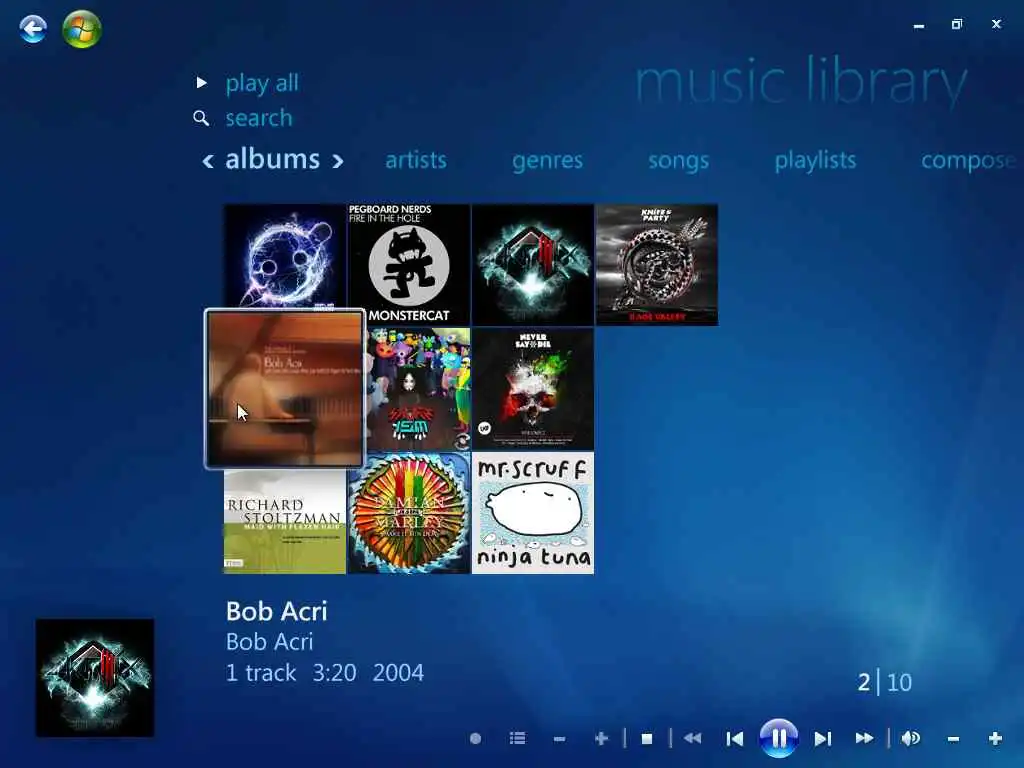Move to previous category with the left chevron
Image resolution: width=1024 pixels, height=768 pixels.
coord(208,161)
